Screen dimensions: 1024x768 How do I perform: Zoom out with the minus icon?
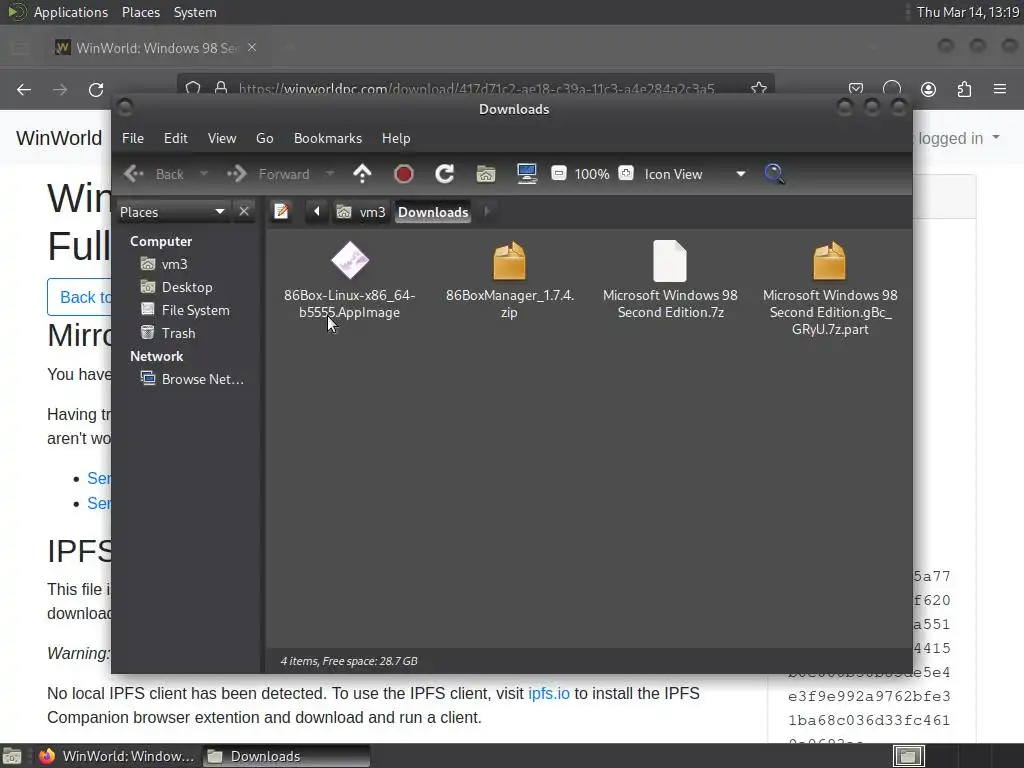(x=559, y=173)
